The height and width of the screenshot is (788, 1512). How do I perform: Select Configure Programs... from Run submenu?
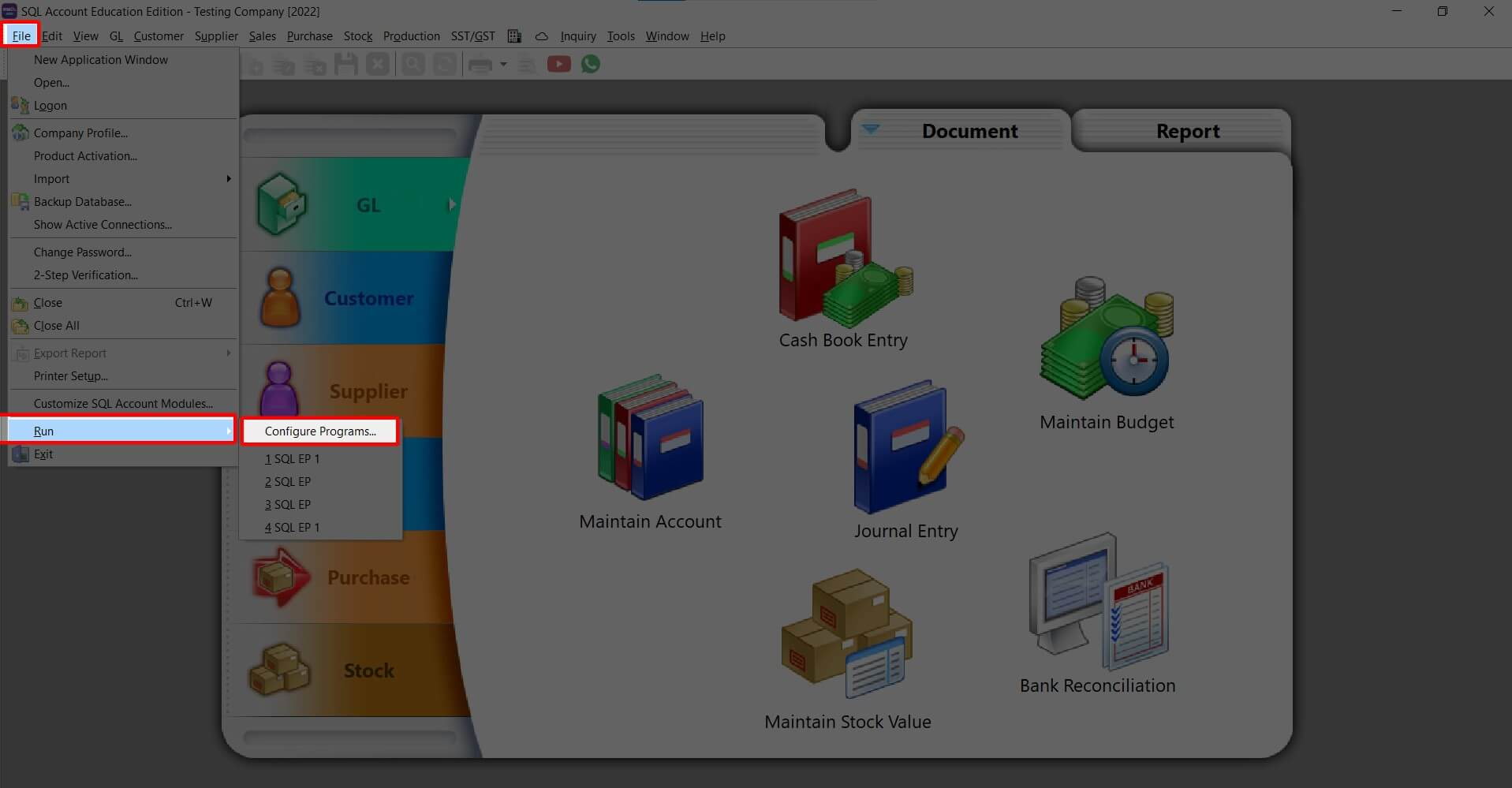click(x=320, y=431)
